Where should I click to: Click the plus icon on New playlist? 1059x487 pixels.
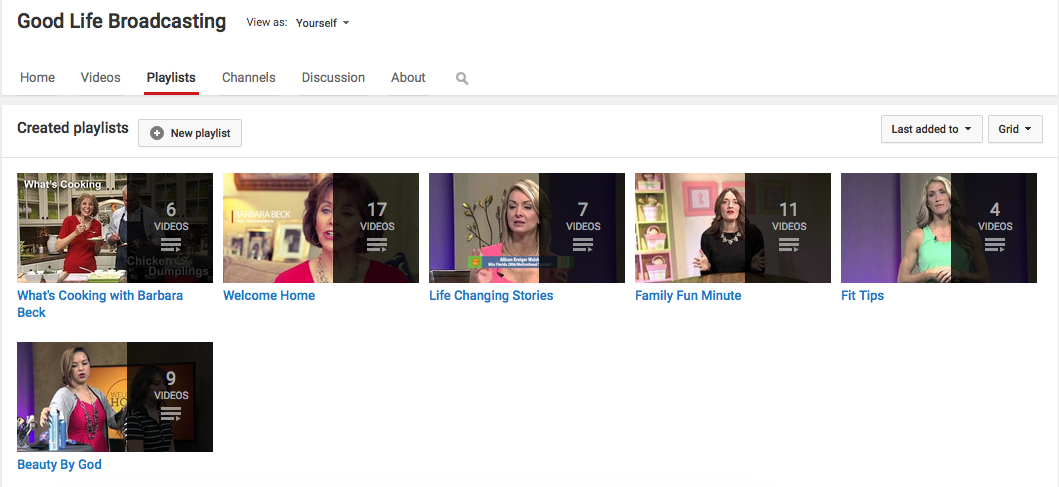pyautogui.click(x=157, y=133)
